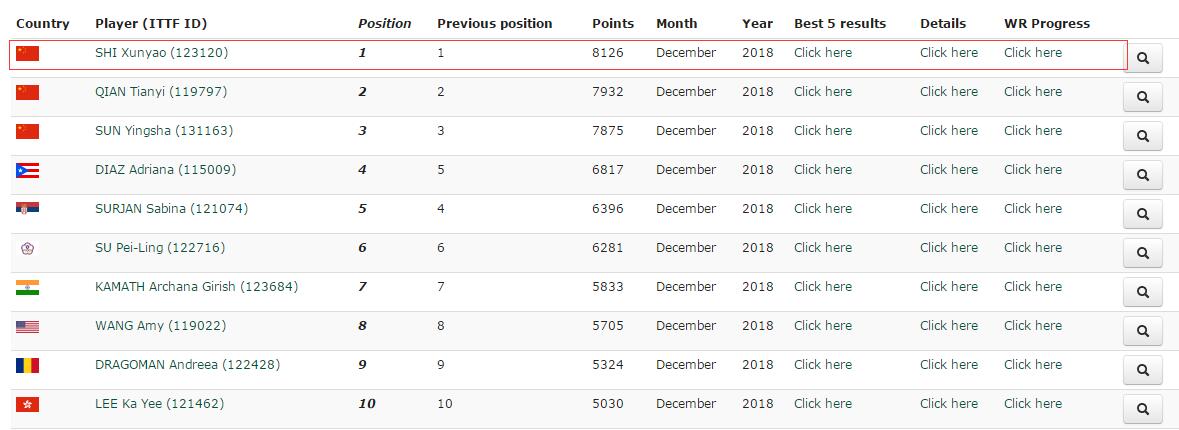Image resolution: width=1179 pixels, height=430 pixels.
Task: Open Best 5 results link for SHI Xunyao
Action: [822, 53]
